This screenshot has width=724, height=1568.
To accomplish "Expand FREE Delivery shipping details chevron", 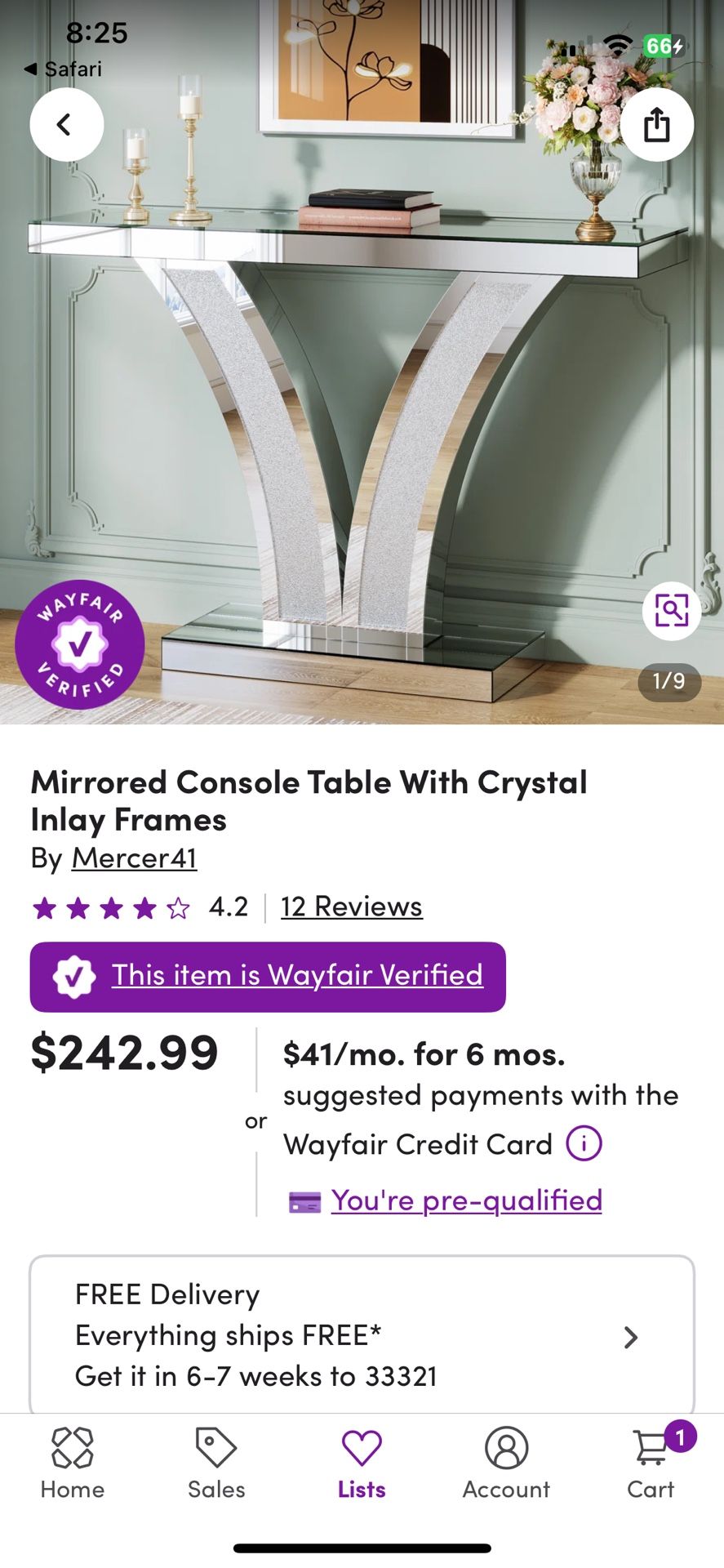I will point(629,1337).
